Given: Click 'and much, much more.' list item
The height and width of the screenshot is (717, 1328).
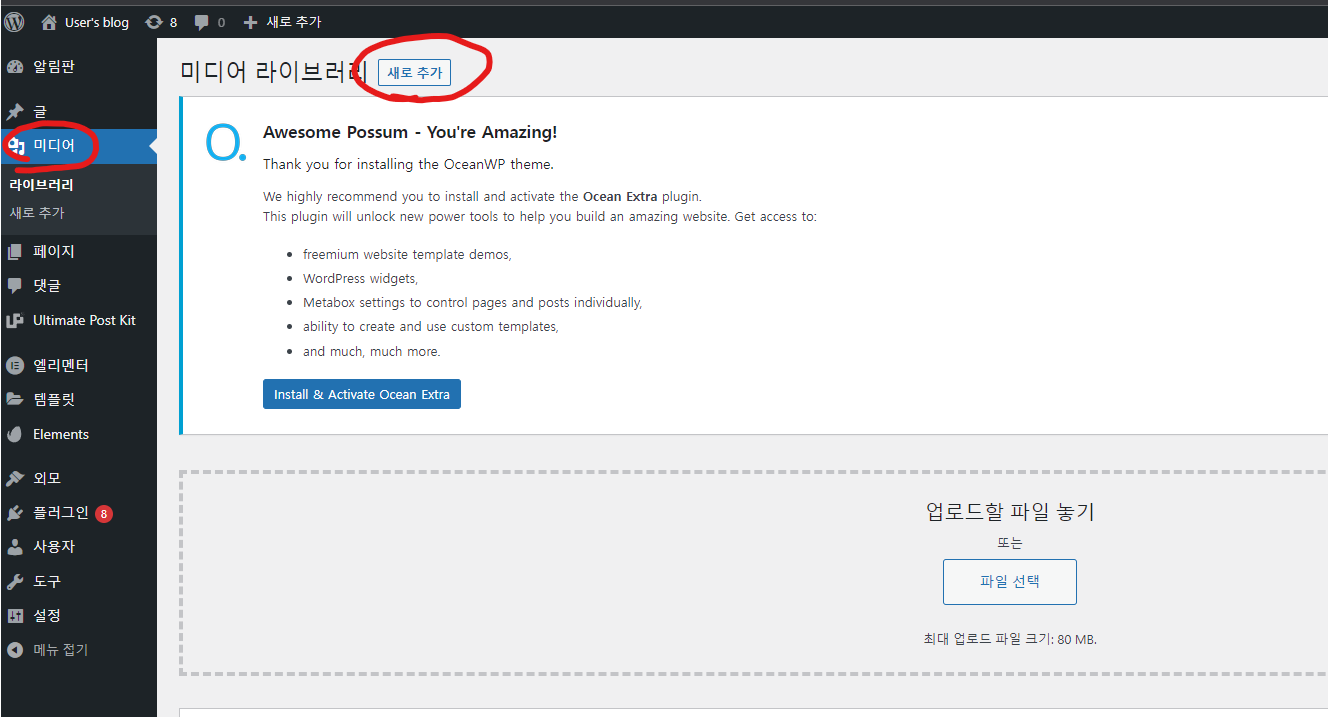Looking at the screenshot, I should pos(372,351).
